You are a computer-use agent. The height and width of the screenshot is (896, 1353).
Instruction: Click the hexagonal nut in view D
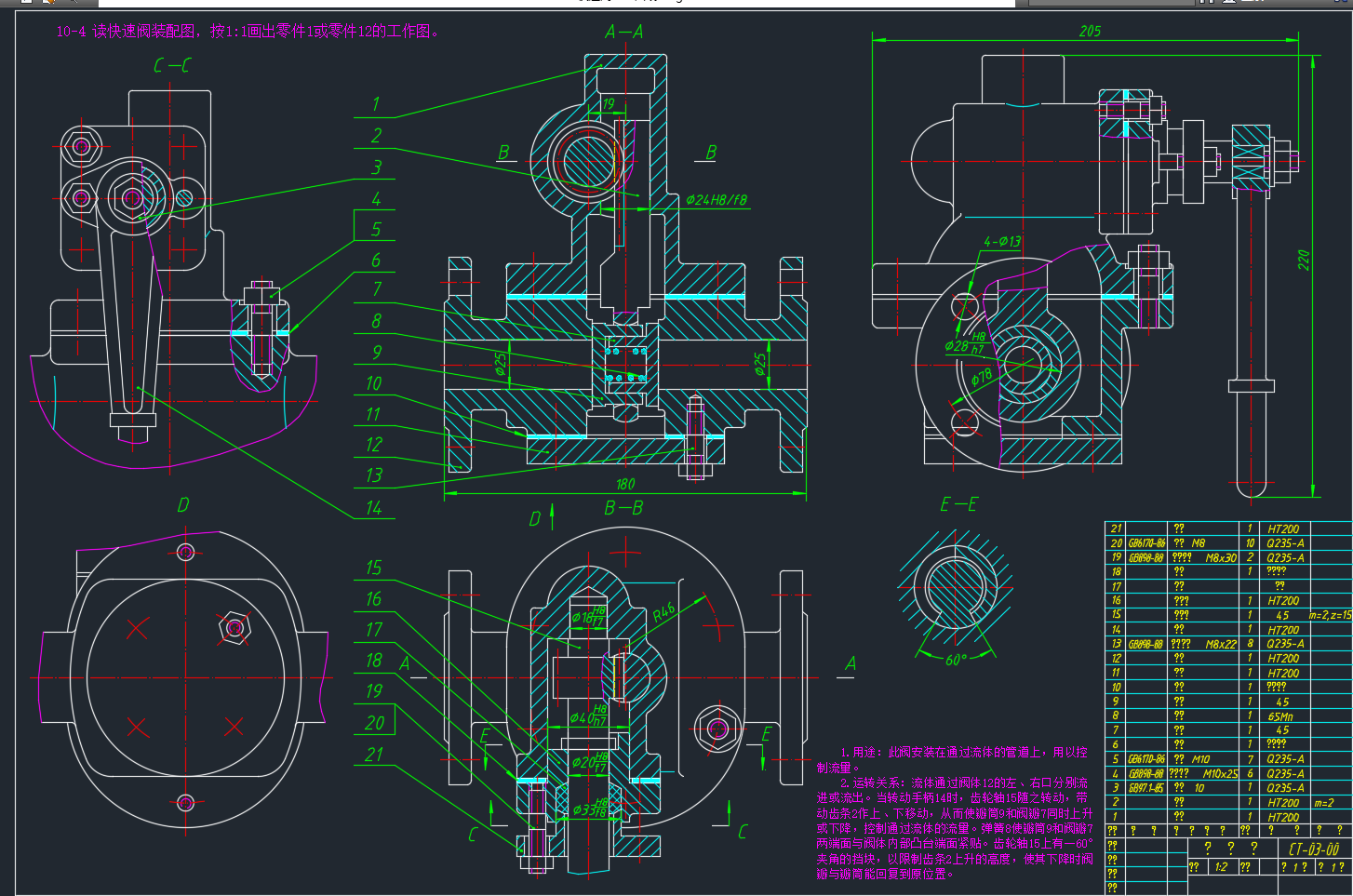[x=234, y=630]
